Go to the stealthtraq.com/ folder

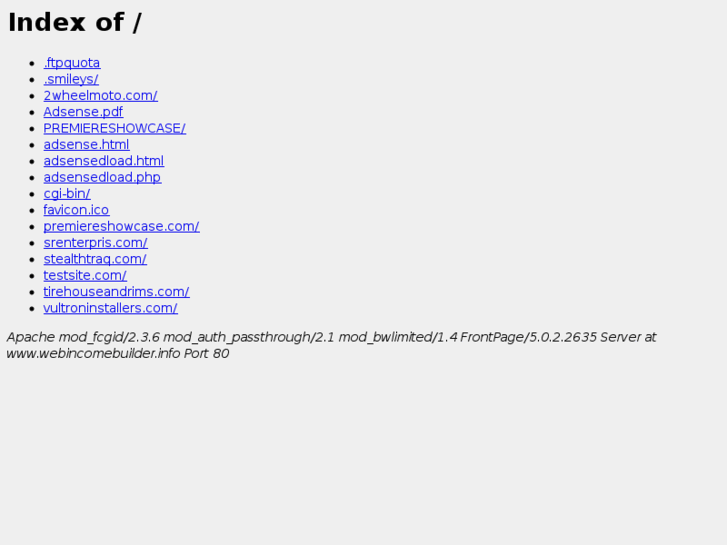pos(95,259)
